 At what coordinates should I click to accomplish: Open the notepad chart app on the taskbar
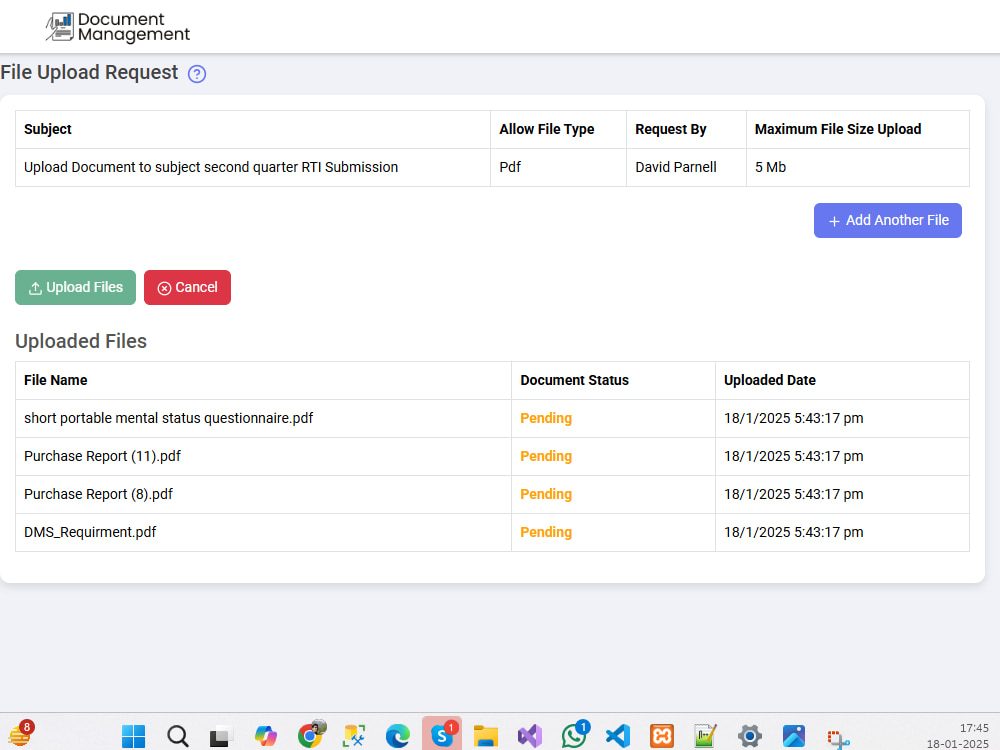pos(705,736)
